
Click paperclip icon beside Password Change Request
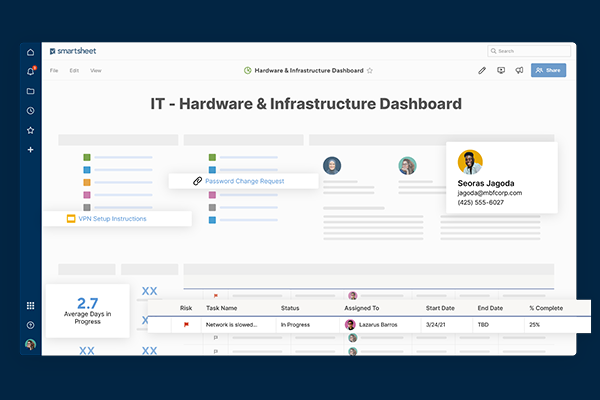click(197, 181)
